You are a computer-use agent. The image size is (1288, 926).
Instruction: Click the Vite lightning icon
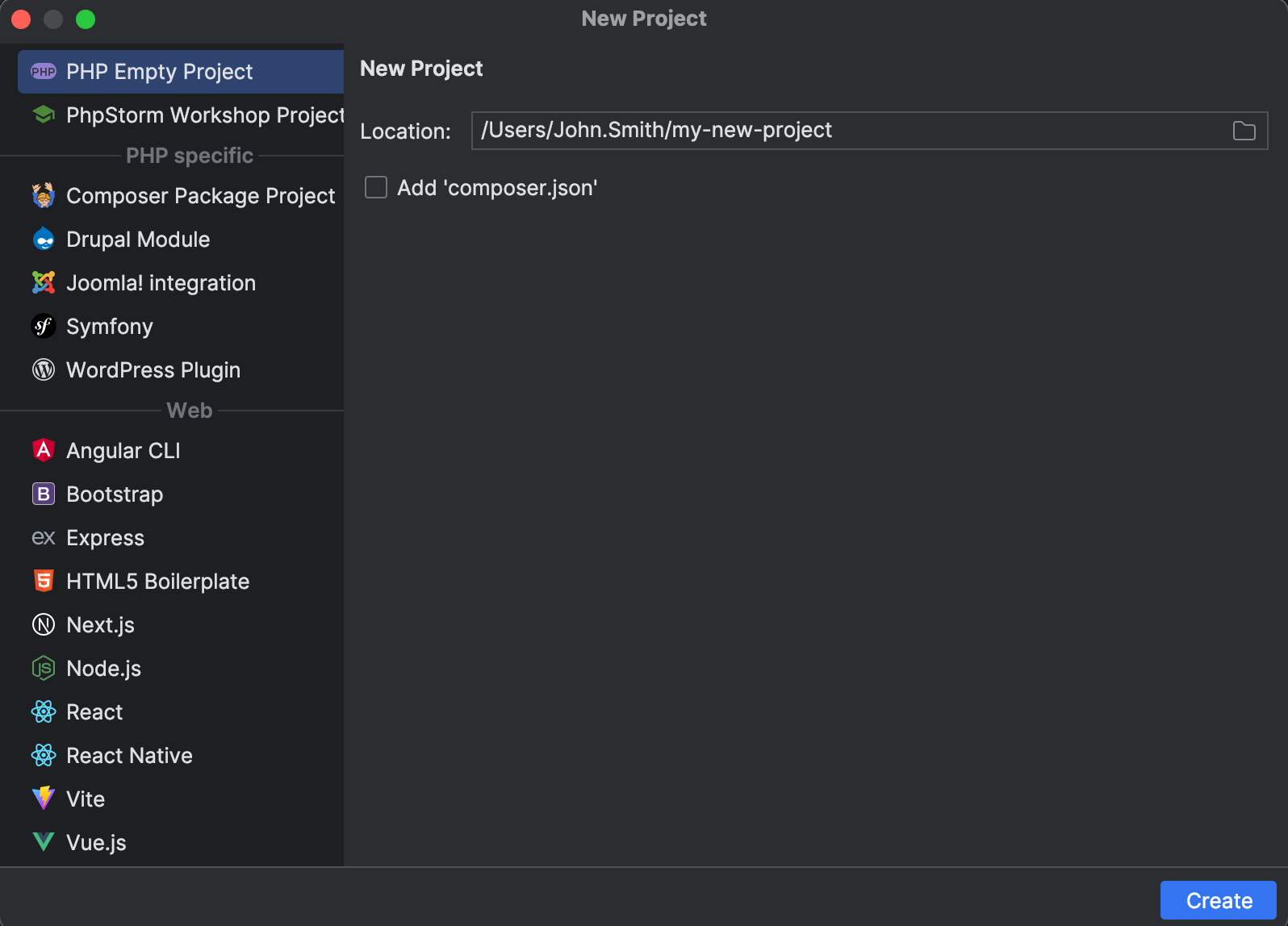[43, 799]
